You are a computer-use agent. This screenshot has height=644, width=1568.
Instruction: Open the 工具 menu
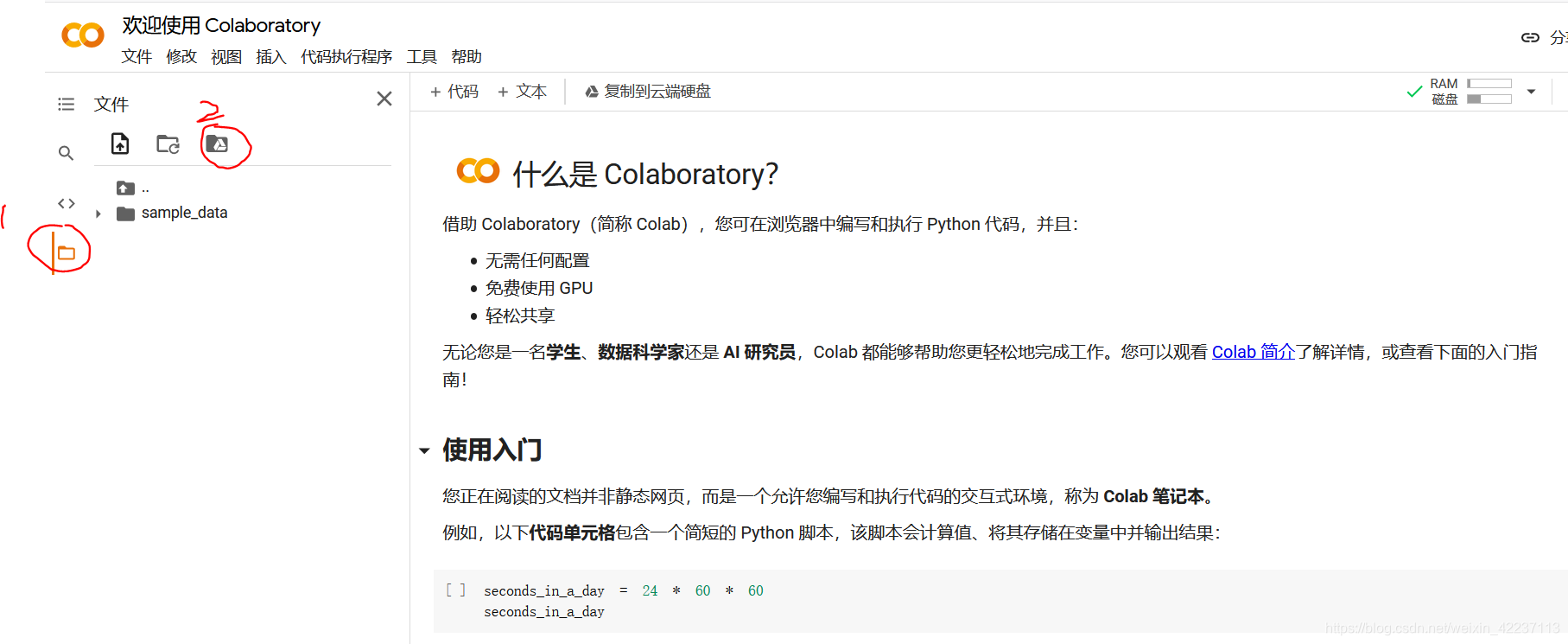(x=422, y=56)
